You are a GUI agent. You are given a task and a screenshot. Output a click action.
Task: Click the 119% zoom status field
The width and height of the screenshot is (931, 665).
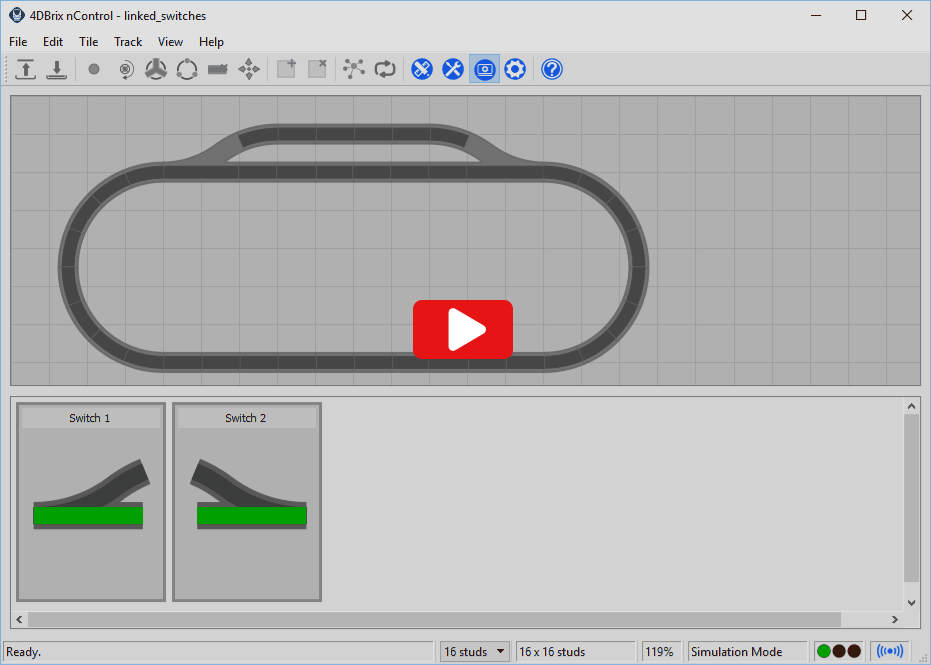[662, 651]
